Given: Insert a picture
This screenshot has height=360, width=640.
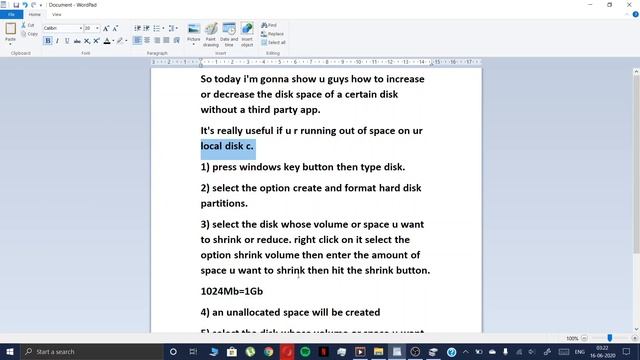Looking at the screenshot, I should pyautogui.click(x=194, y=29).
